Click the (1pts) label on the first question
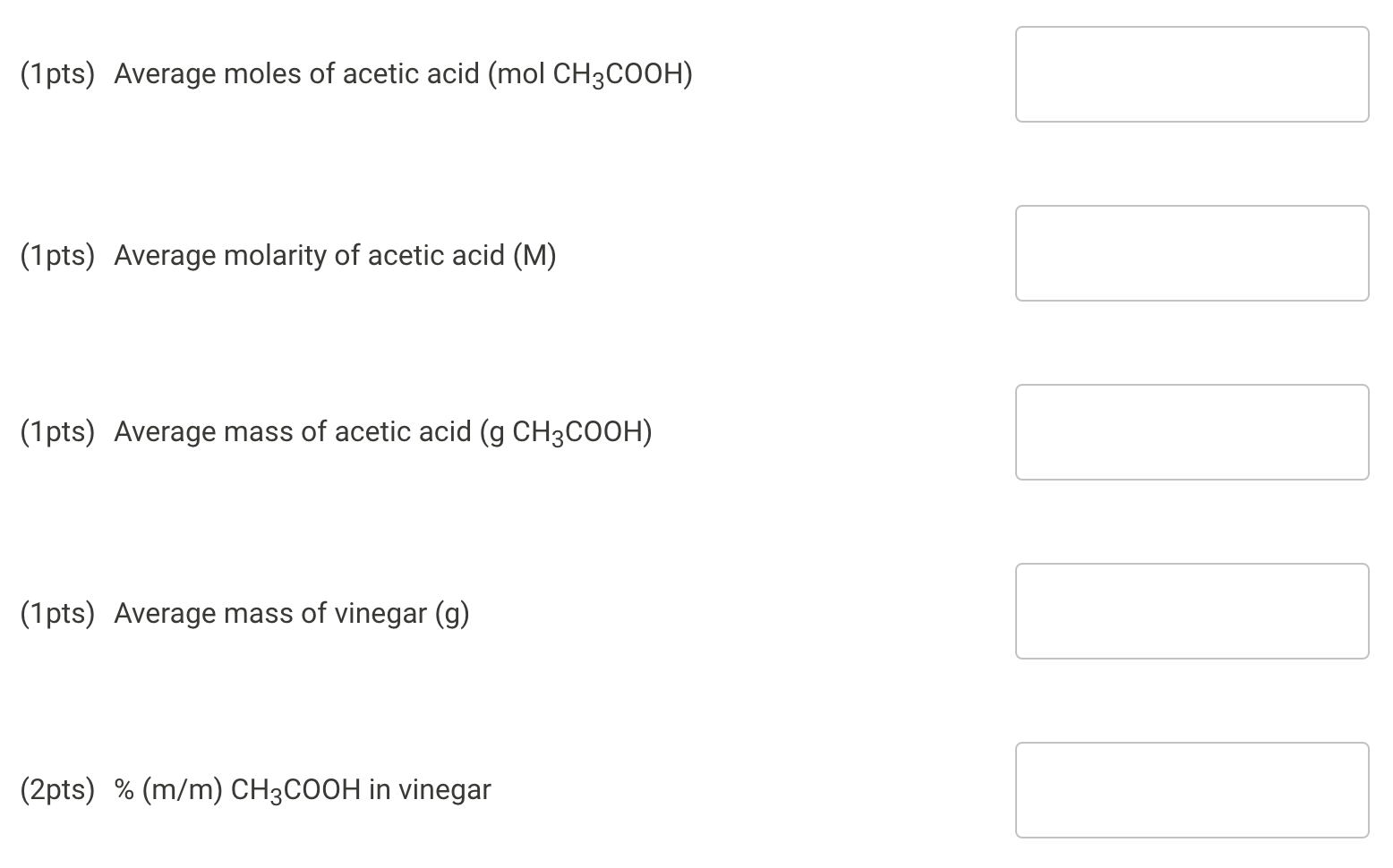Image resolution: width=1393 pixels, height=868 pixels. click(x=57, y=74)
